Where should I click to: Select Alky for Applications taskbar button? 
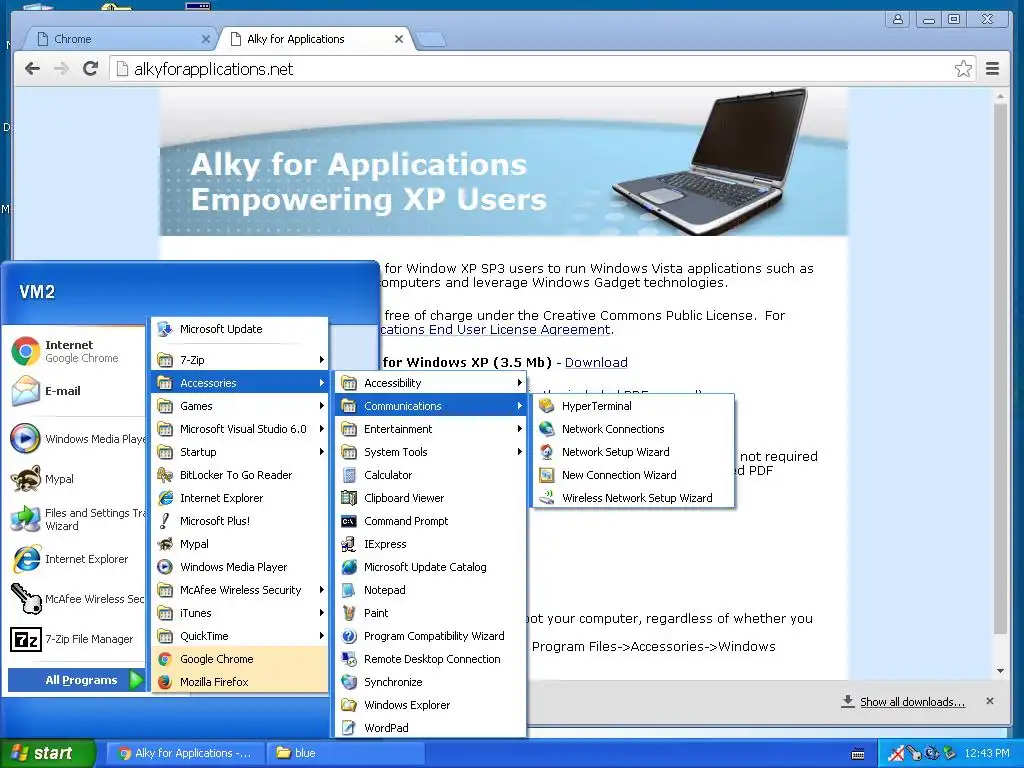(185, 753)
